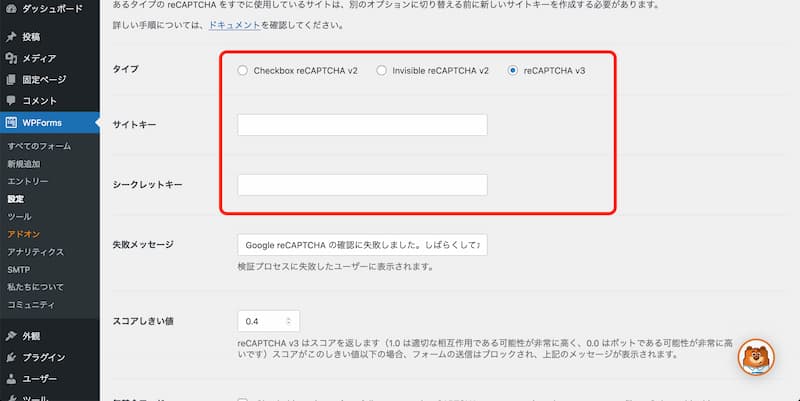Go to WPForms ツール submenu

tap(19, 216)
